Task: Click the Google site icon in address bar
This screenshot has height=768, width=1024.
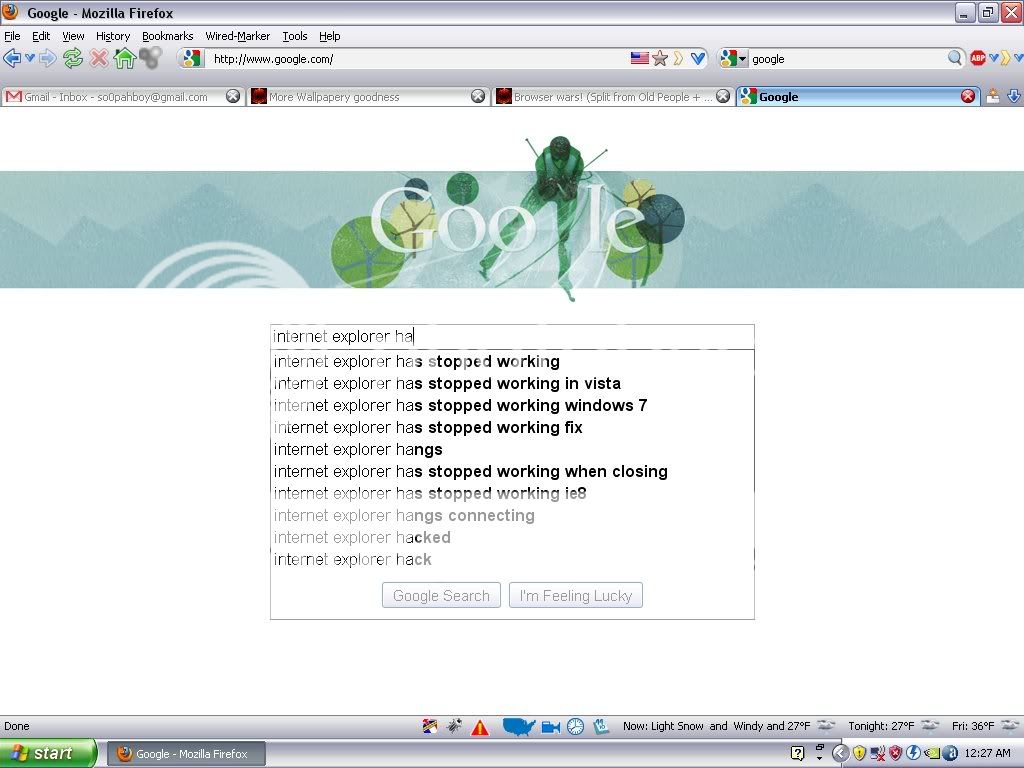Action: click(192, 59)
